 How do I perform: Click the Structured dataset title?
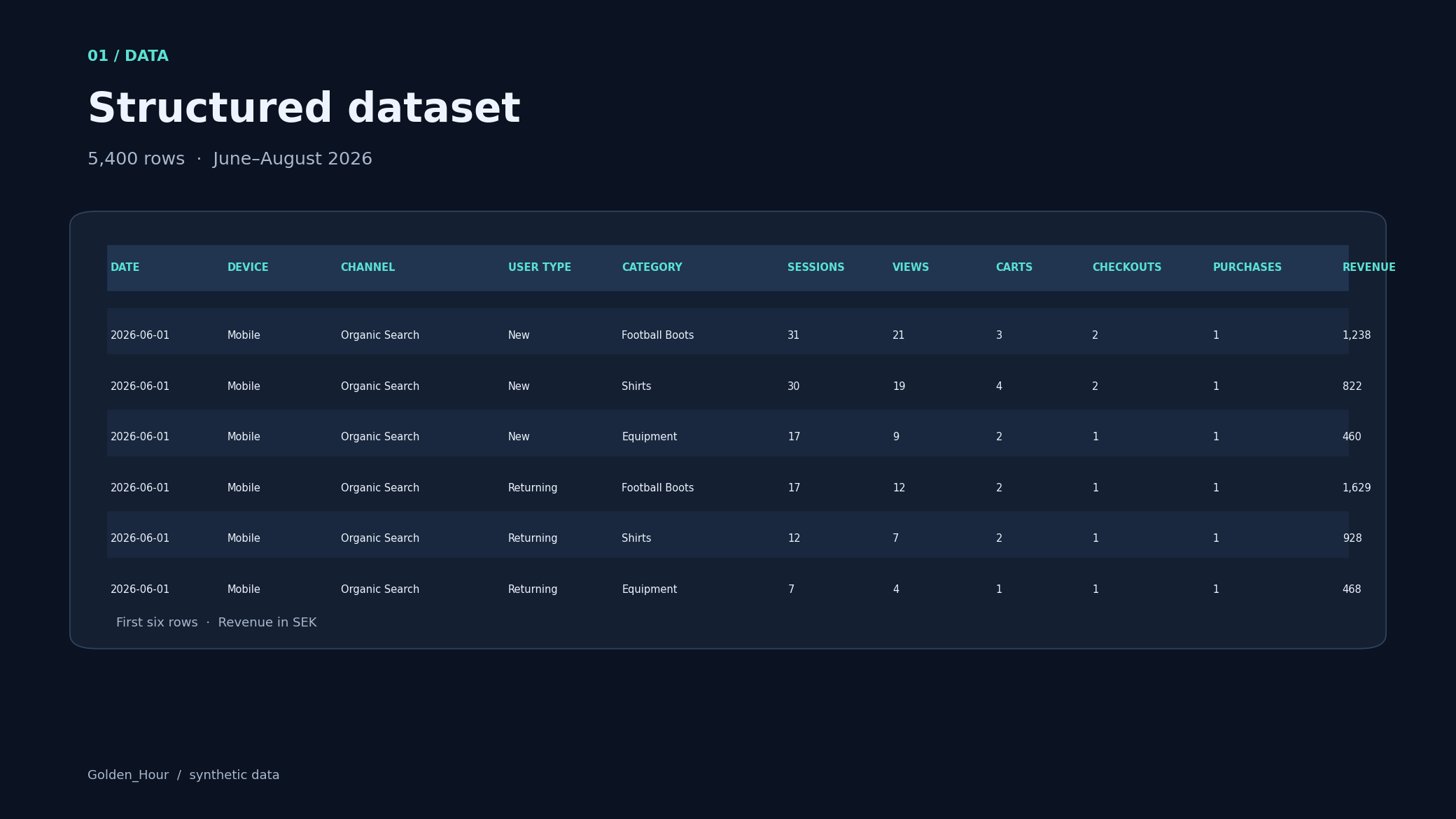(304, 109)
